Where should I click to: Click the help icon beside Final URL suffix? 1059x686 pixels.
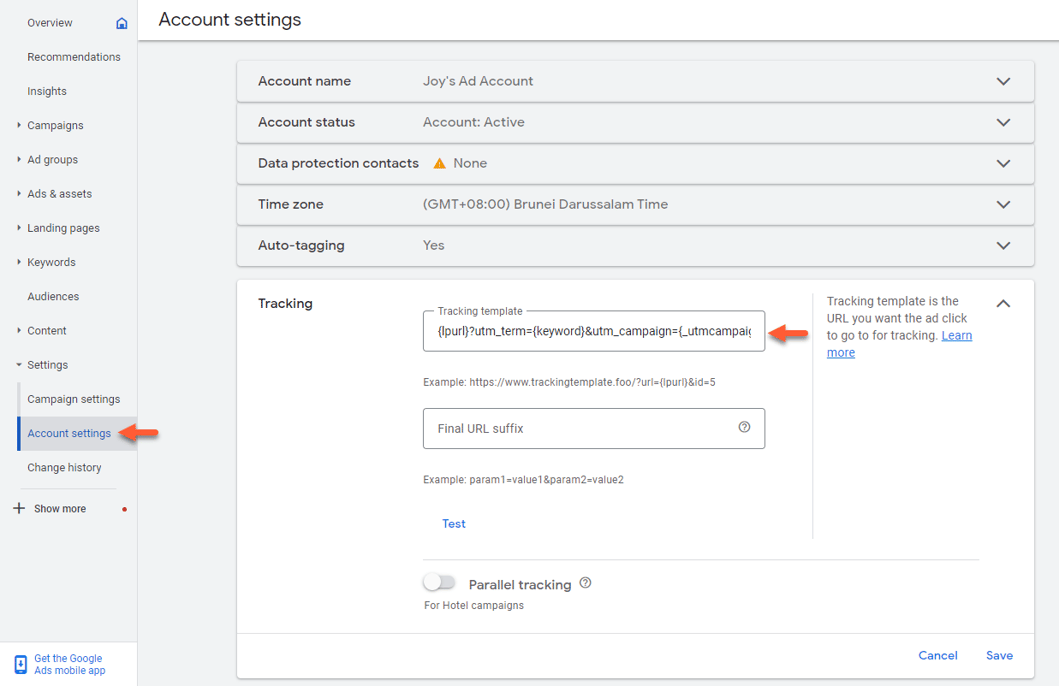[x=744, y=427]
